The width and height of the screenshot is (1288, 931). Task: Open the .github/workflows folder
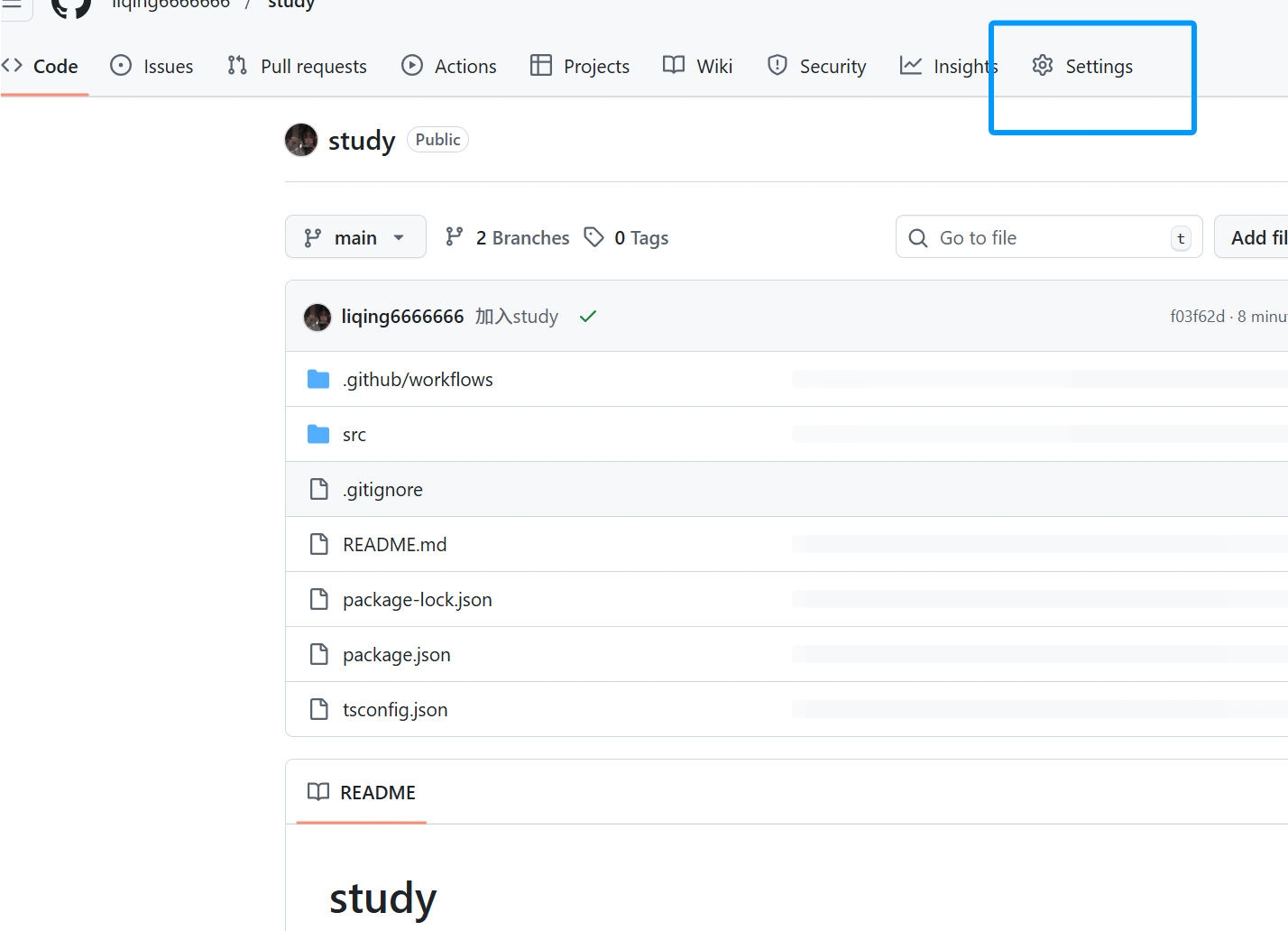pos(418,380)
